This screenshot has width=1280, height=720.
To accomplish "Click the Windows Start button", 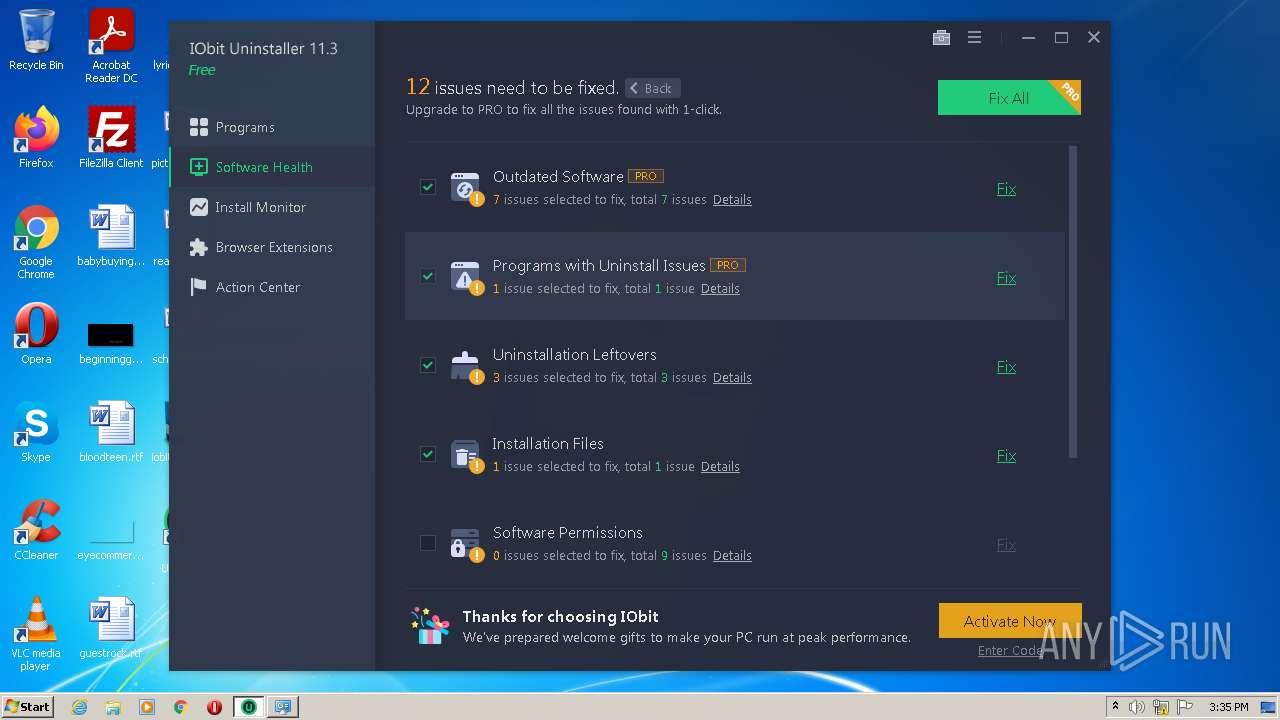I will click(x=28, y=707).
